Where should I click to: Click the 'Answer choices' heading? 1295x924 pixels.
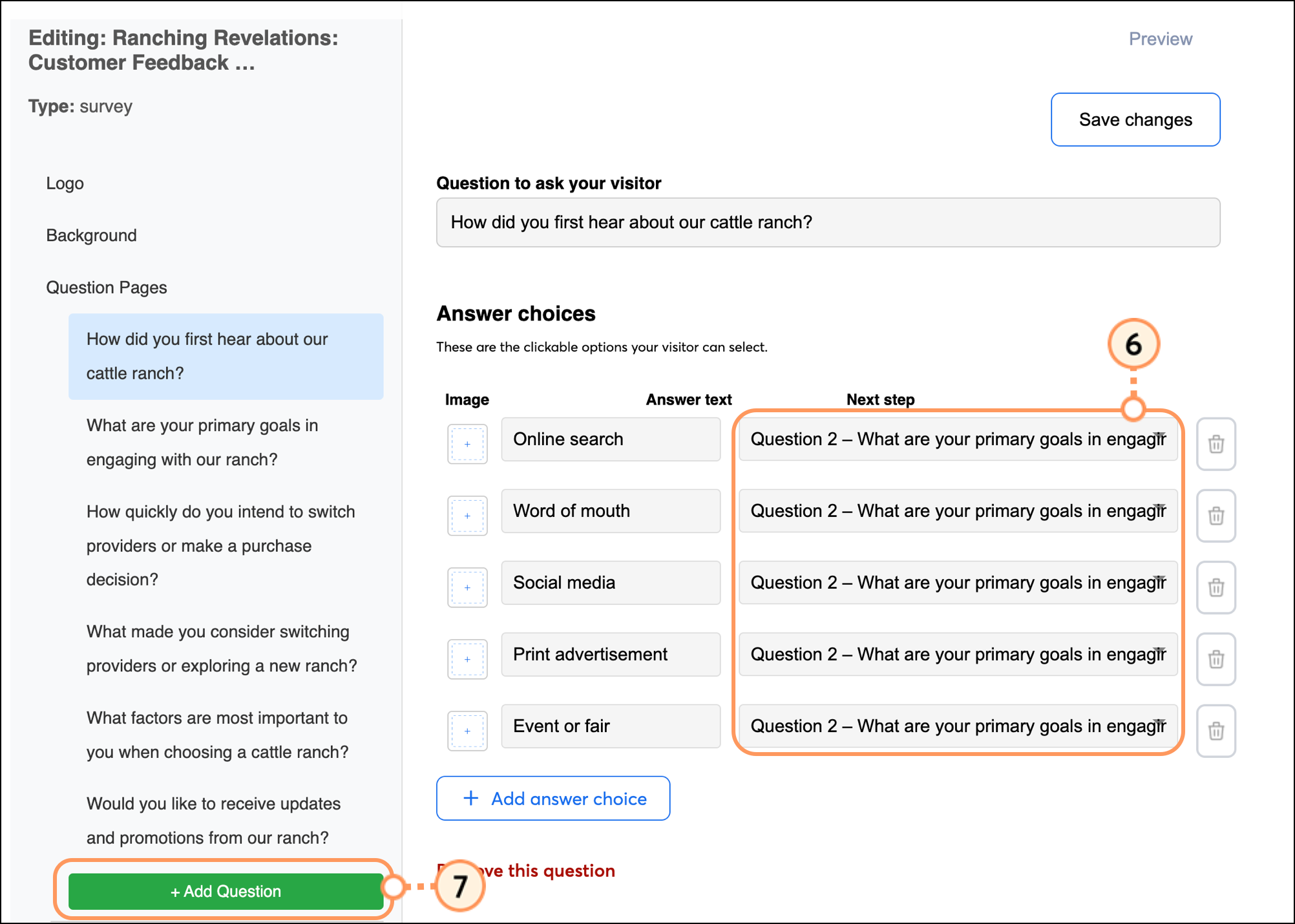[516, 314]
